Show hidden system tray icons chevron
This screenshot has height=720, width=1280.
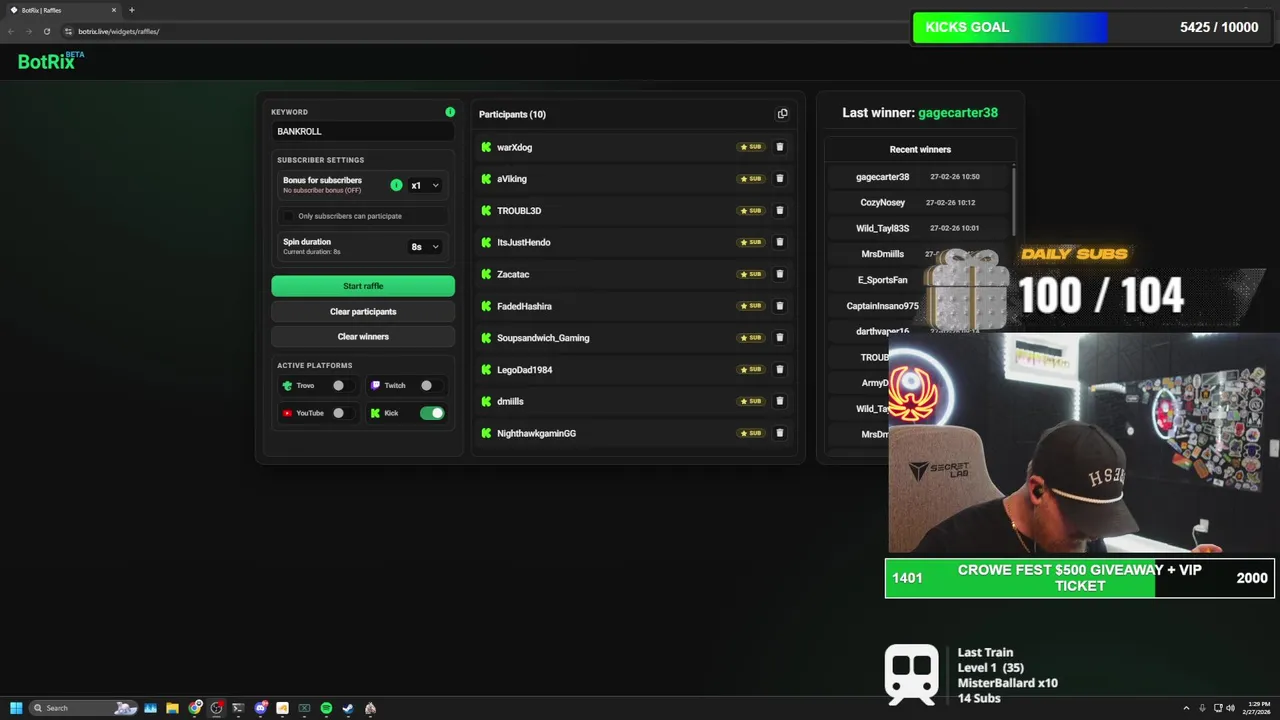tap(1186, 708)
